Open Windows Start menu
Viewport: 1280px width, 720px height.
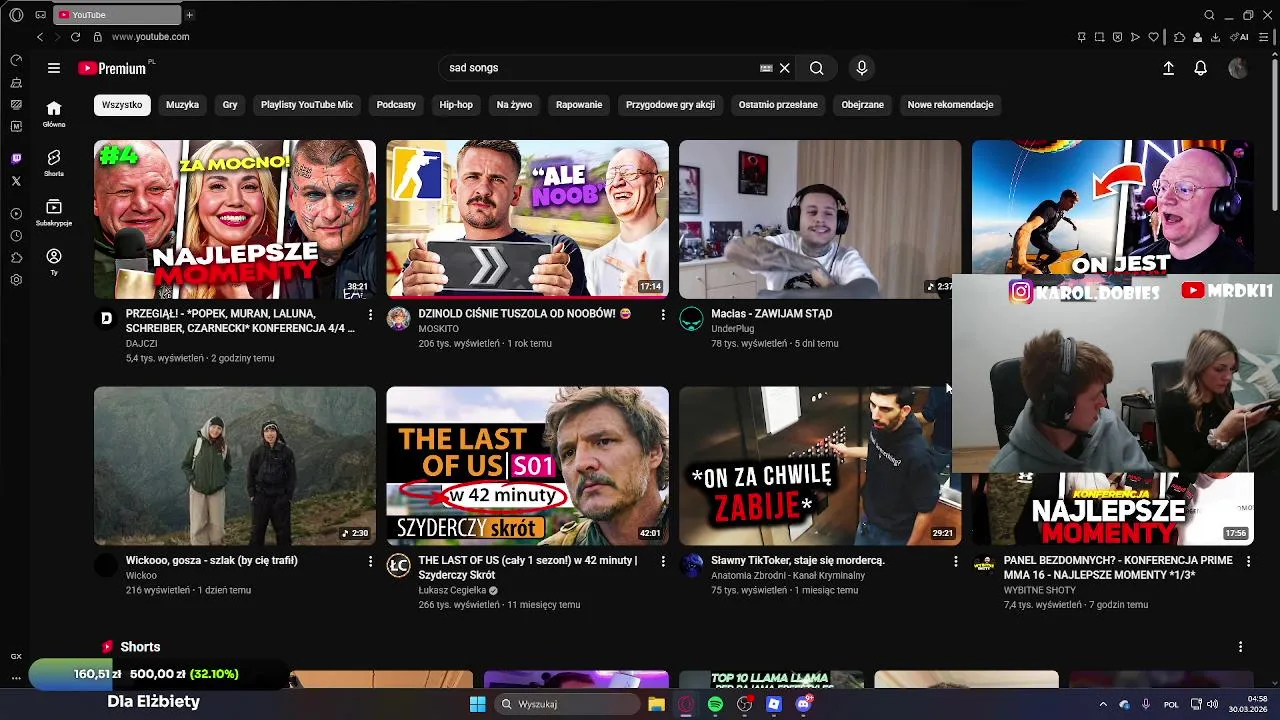478,704
